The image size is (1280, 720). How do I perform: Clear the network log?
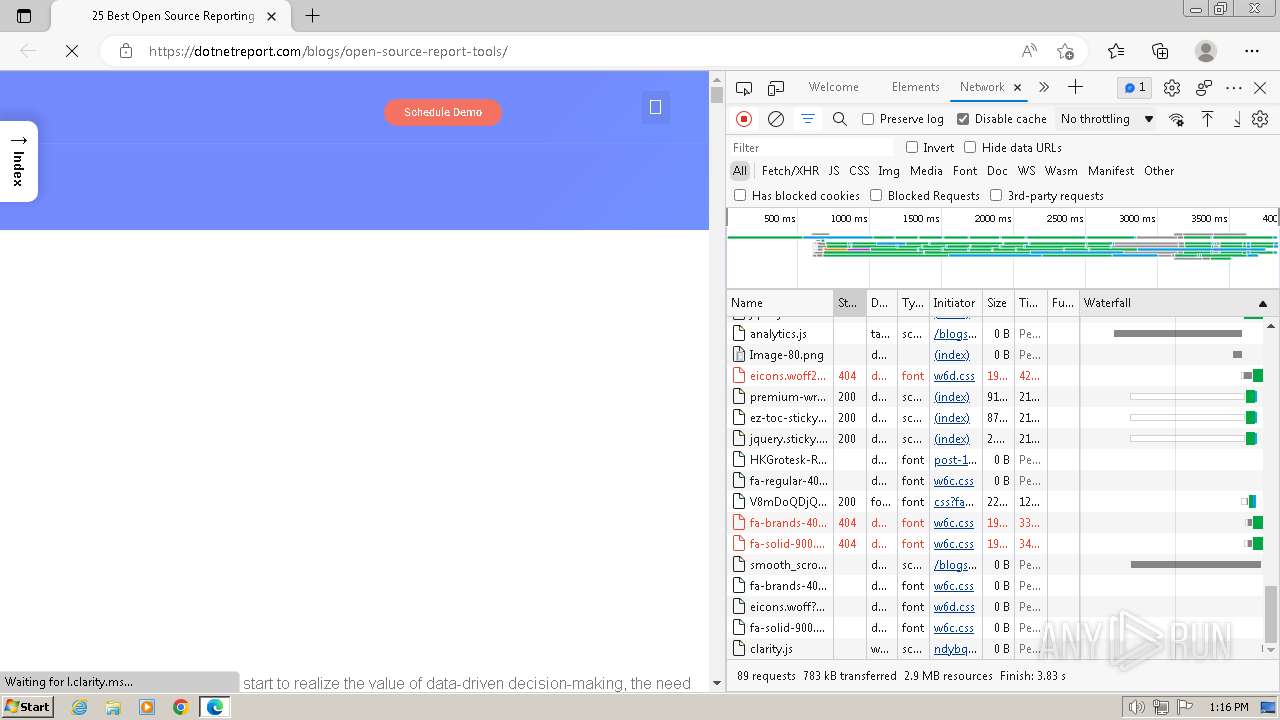[x=775, y=119]
